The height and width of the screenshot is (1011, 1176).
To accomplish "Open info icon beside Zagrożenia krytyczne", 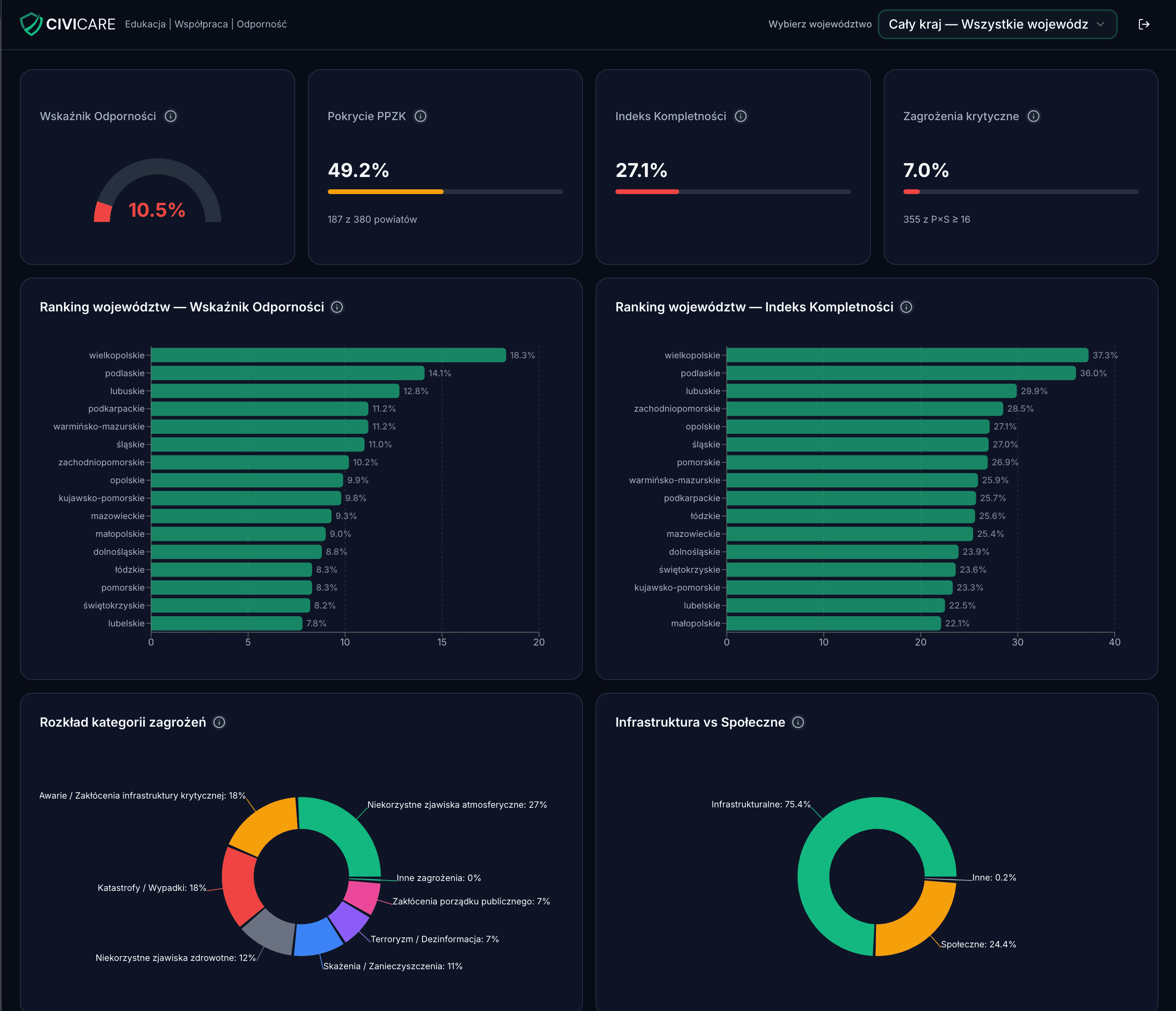I will tap(1034, 116).
